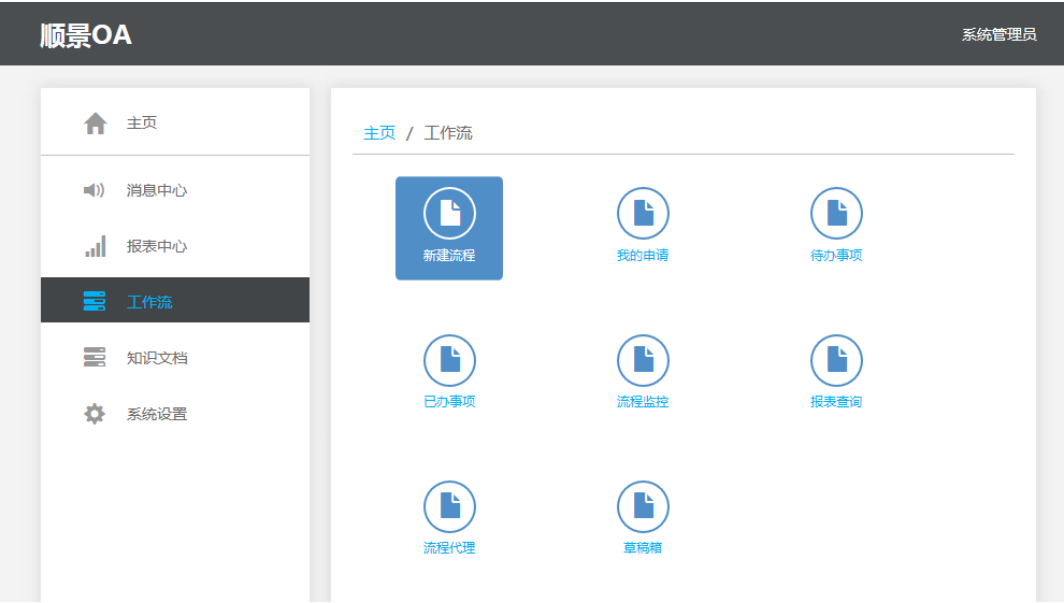
Task: Click the 主页 breadcrumb link
Action: point(379,133)
